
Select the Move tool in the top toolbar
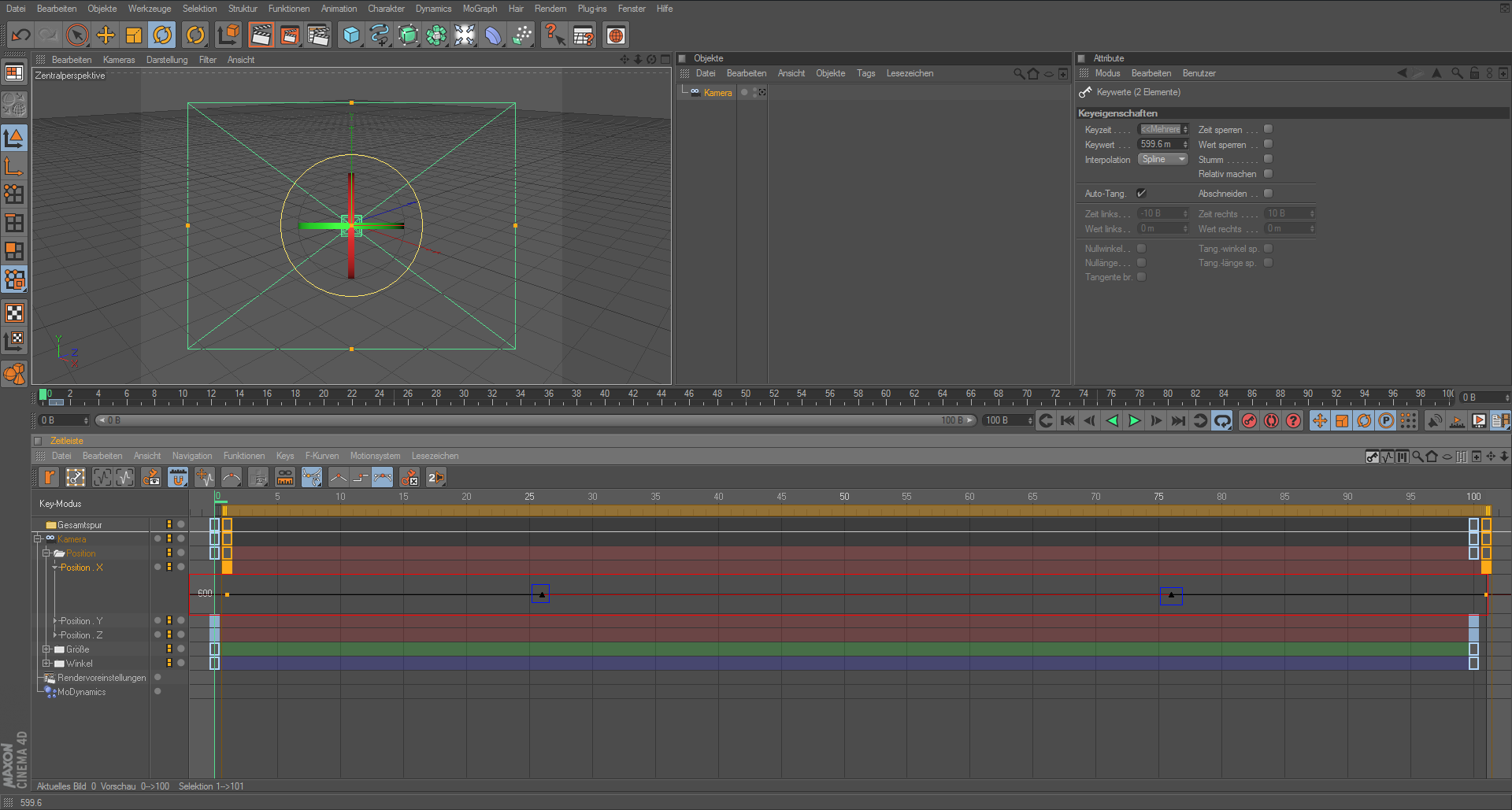[x=106, y=35]
